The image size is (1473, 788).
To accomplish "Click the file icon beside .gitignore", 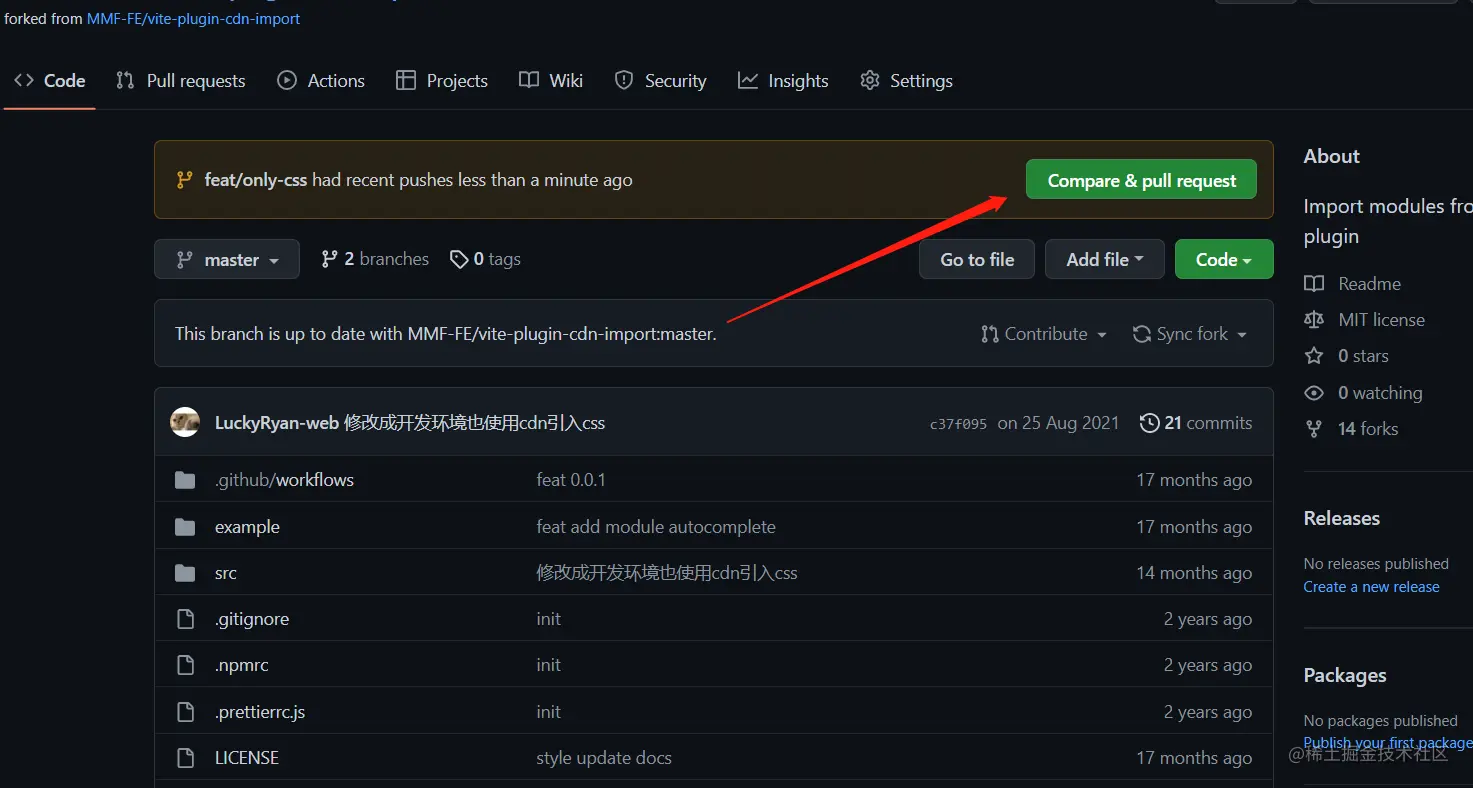I will [x=185, y=619].
